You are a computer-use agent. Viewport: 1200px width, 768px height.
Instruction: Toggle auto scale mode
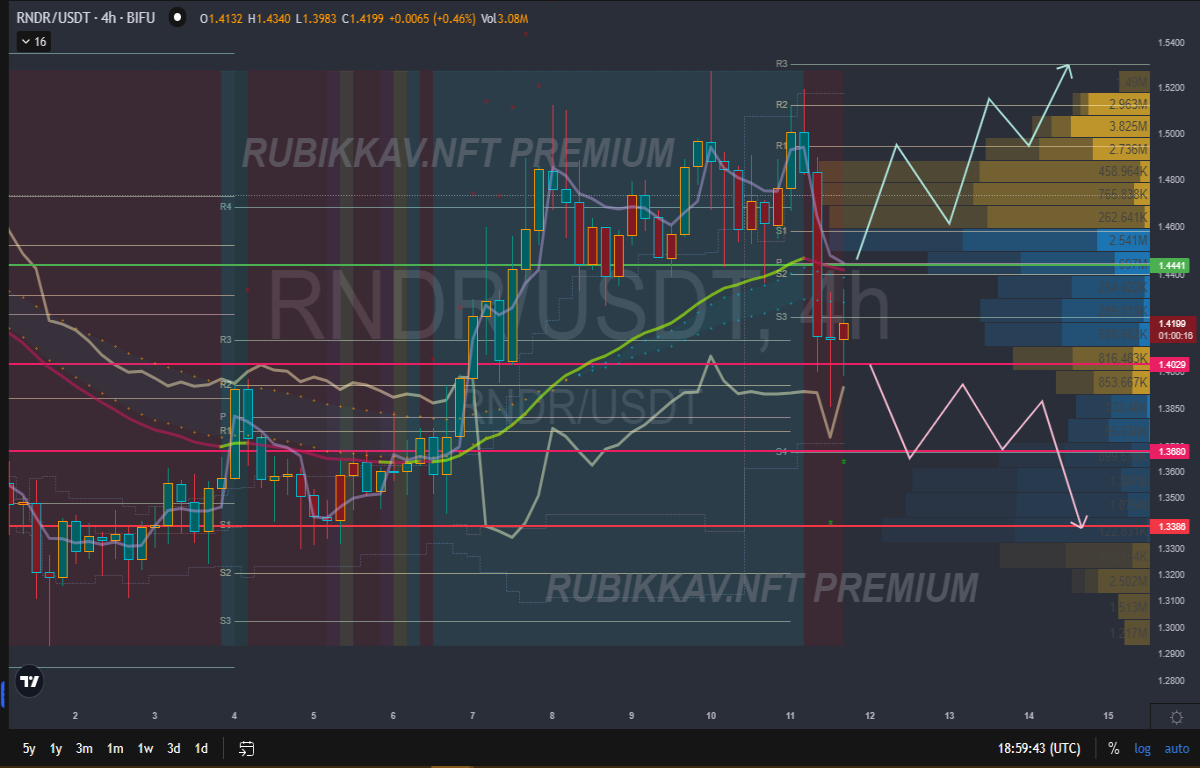click(x=1176, y=748)
